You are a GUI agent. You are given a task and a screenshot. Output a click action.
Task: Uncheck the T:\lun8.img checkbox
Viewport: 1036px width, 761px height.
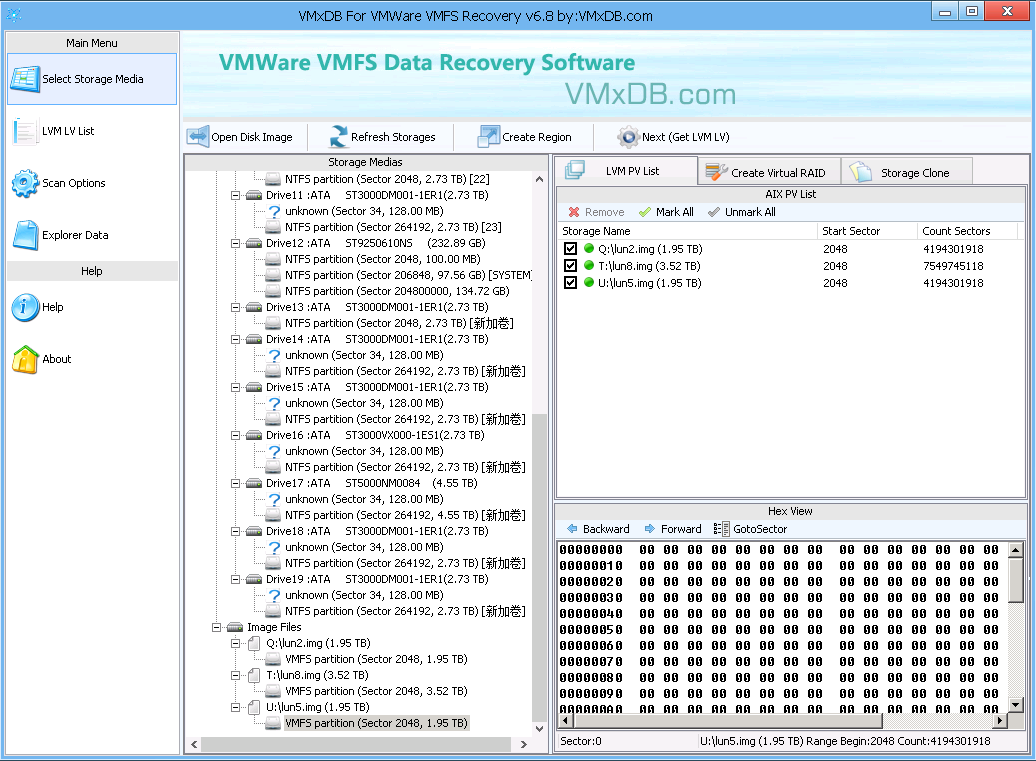570,266
